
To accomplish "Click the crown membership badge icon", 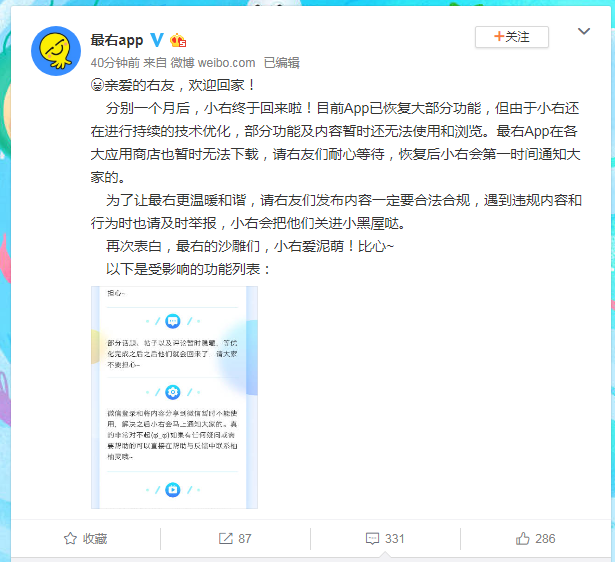I will (178, 40).
